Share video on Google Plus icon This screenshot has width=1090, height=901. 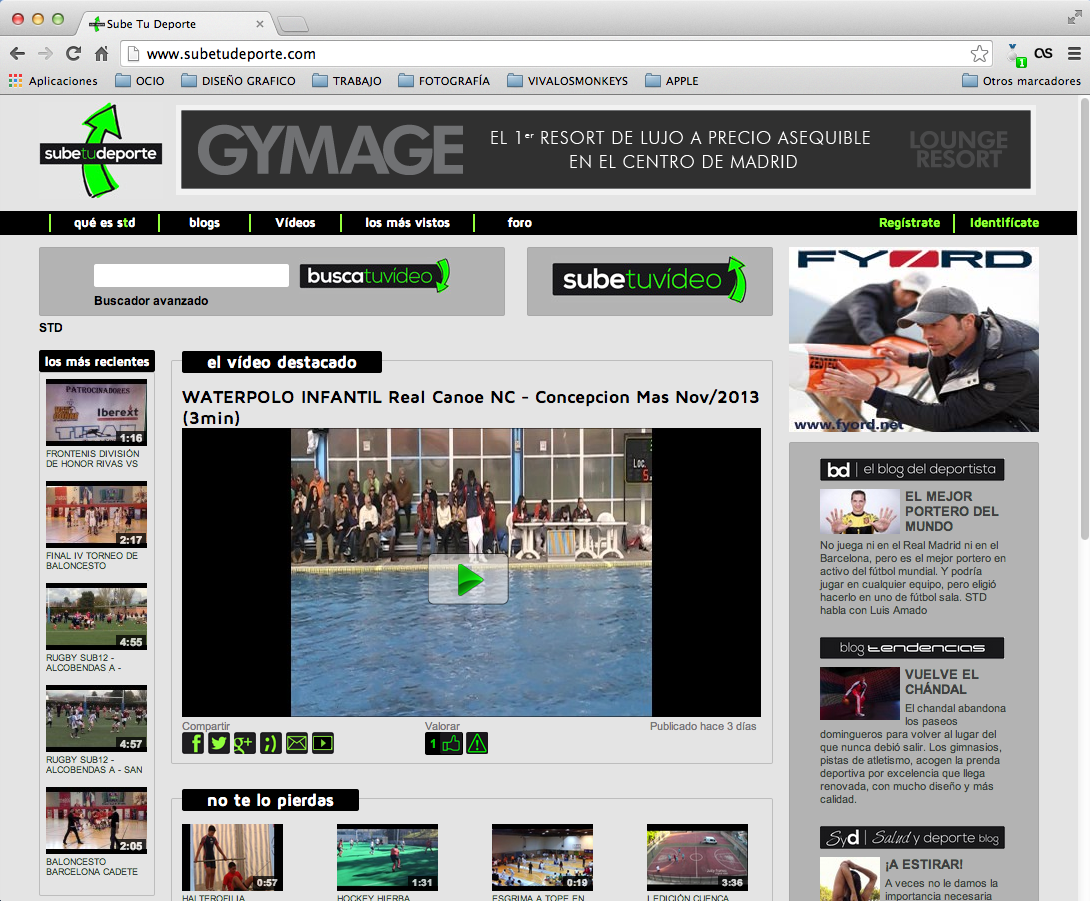point(245,743)
